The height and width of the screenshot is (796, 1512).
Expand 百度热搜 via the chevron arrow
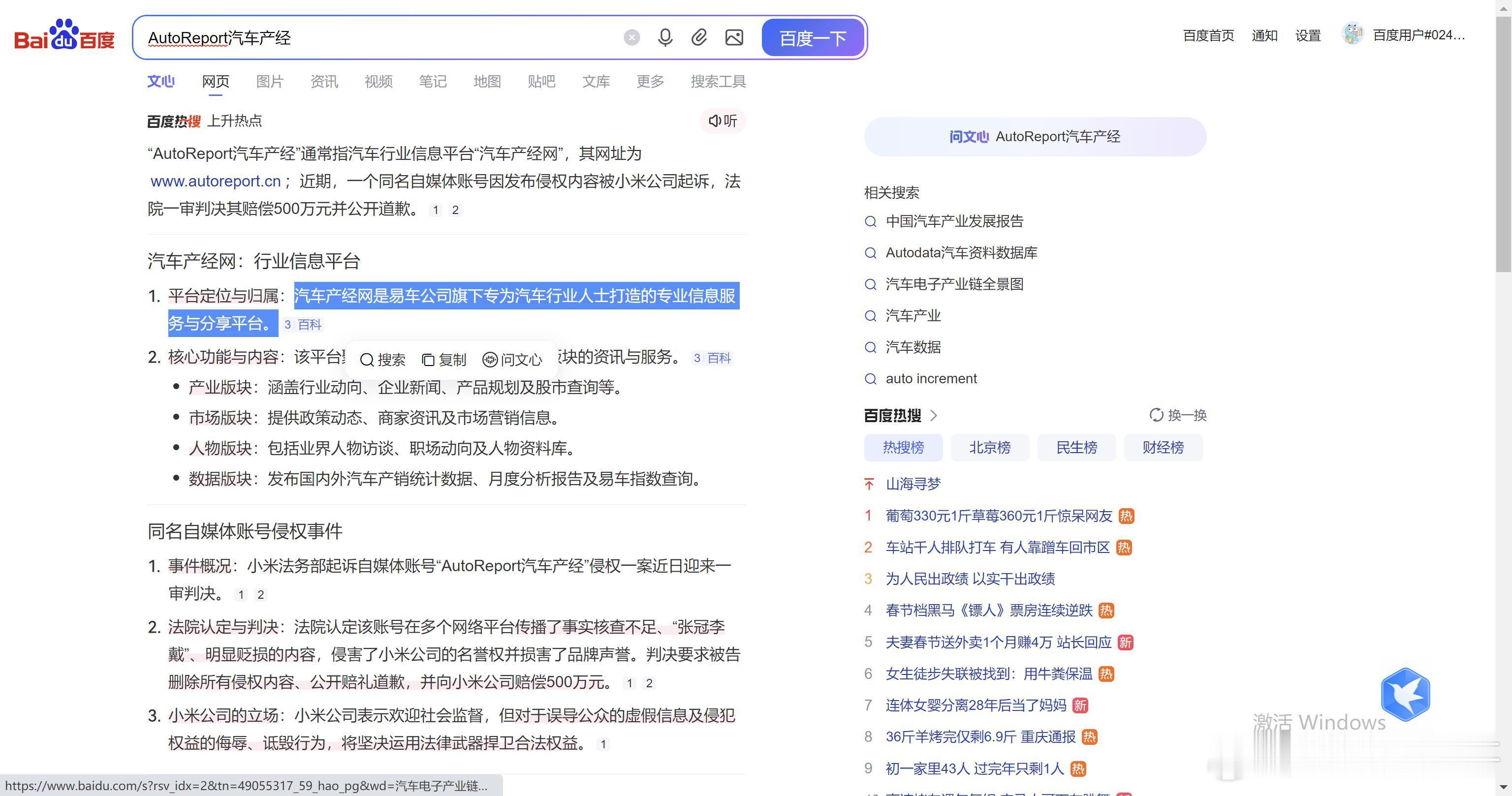click(933, 415)
